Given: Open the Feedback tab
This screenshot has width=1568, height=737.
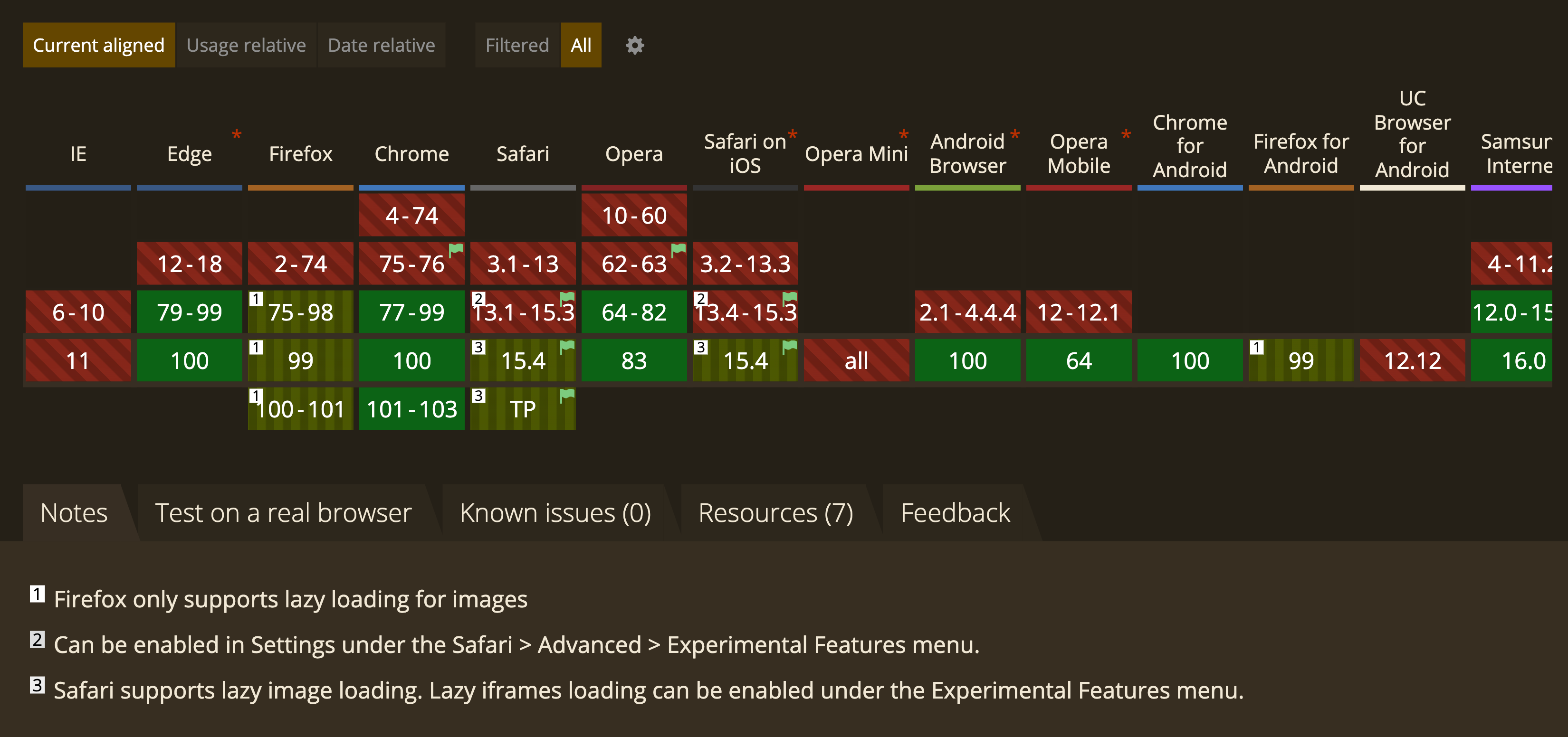Looking at the screenshot, I should click(x=955, y=512).
